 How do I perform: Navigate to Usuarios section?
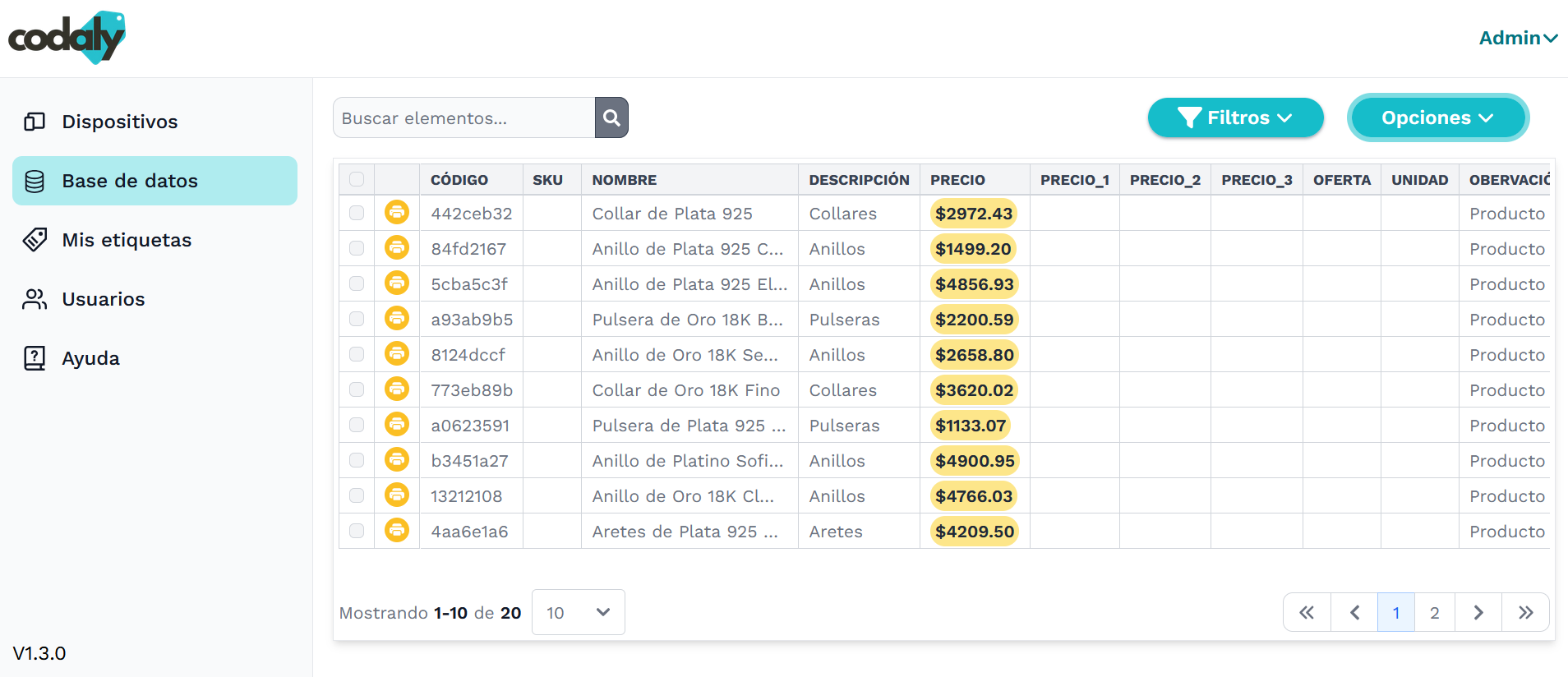[x=104, y=299]
